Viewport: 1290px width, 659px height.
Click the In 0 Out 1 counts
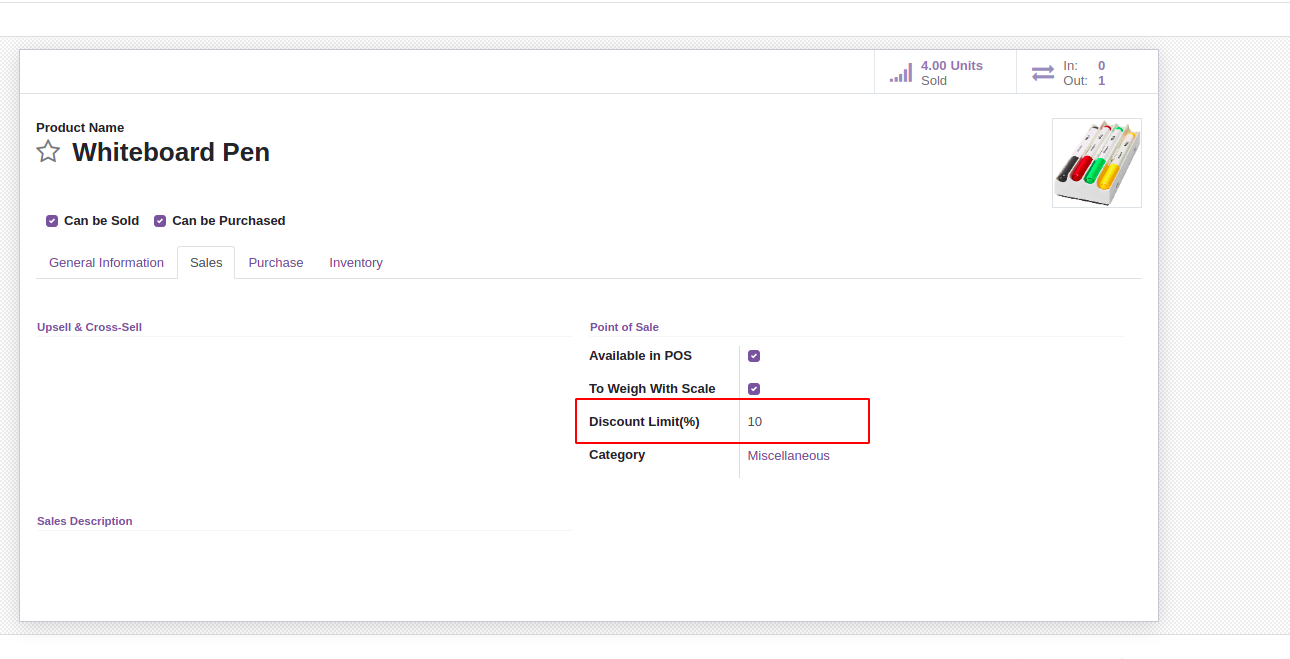coord(1084,73)
